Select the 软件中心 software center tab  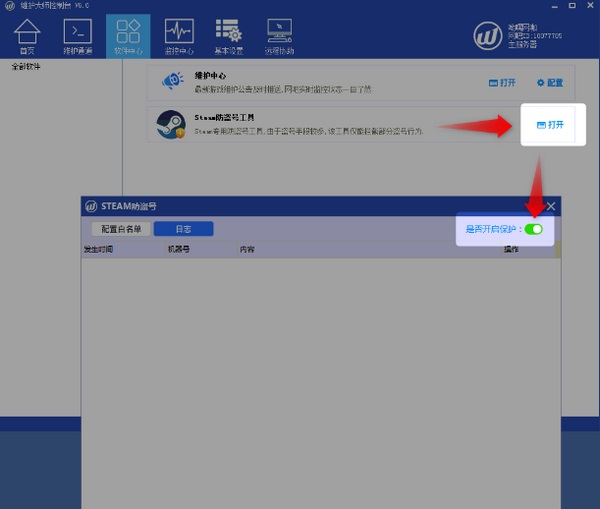pos(128,35)
